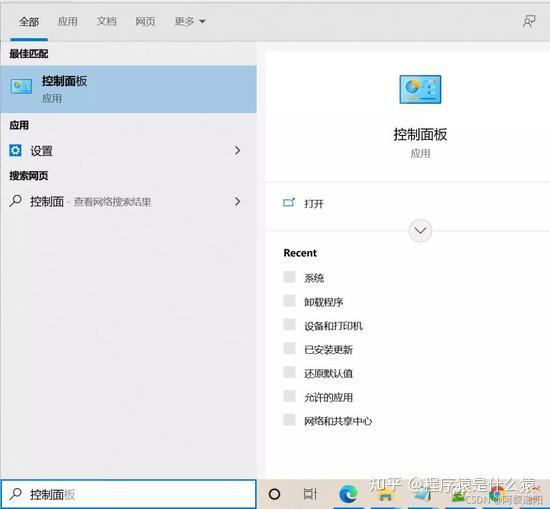The image size is (550, 509).
Task: Open Task View from the taskbar
Action: 310,494
